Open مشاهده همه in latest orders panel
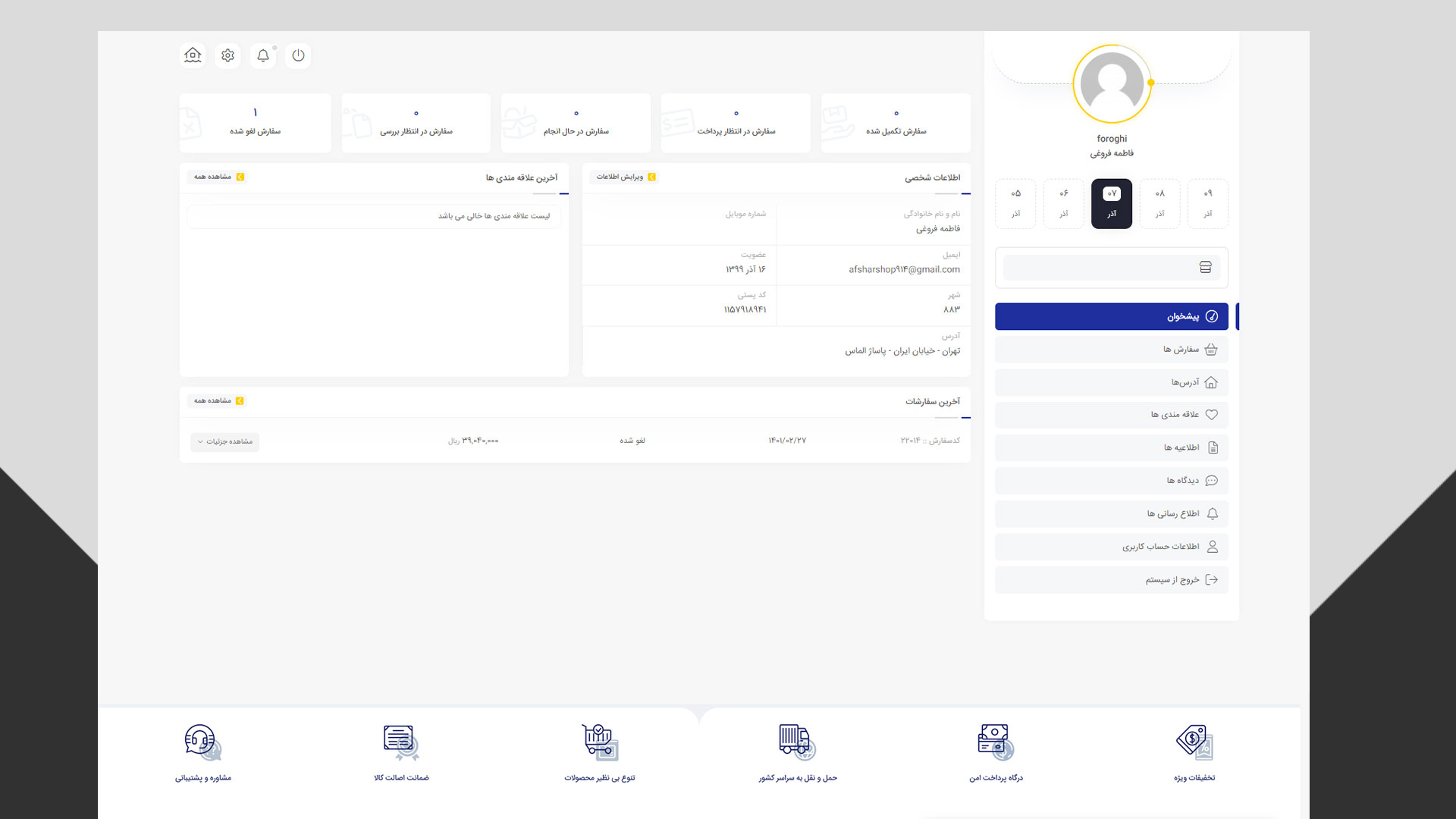The width and height of the screenshot is (1456, 819). 218,400
